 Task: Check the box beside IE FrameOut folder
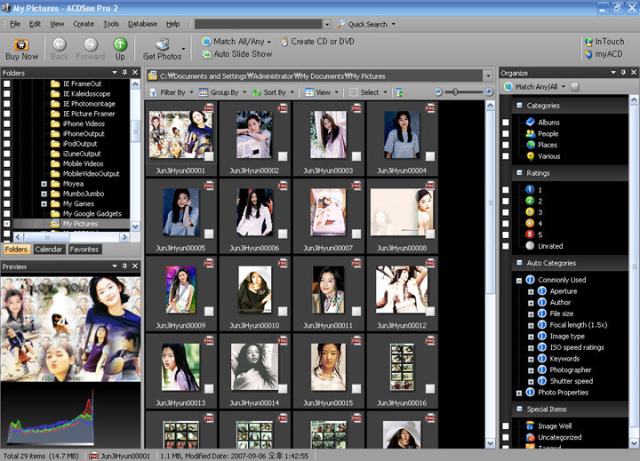coord(7,84)
